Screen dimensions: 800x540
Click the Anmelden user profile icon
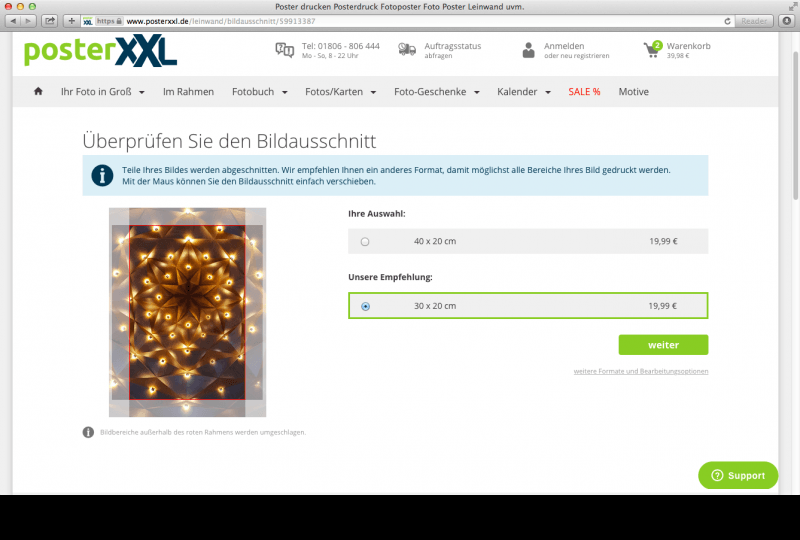[x=528, y=50]
